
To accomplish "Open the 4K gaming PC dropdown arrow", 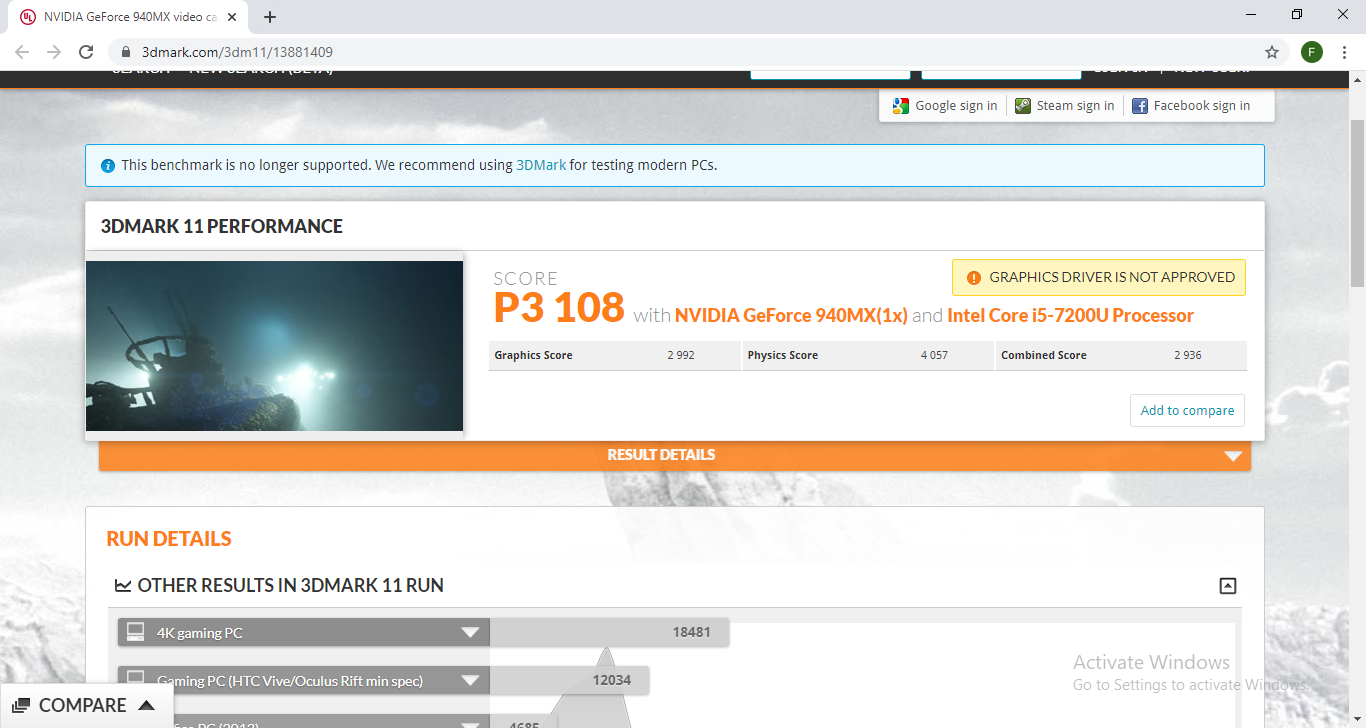I will point(470,633).
